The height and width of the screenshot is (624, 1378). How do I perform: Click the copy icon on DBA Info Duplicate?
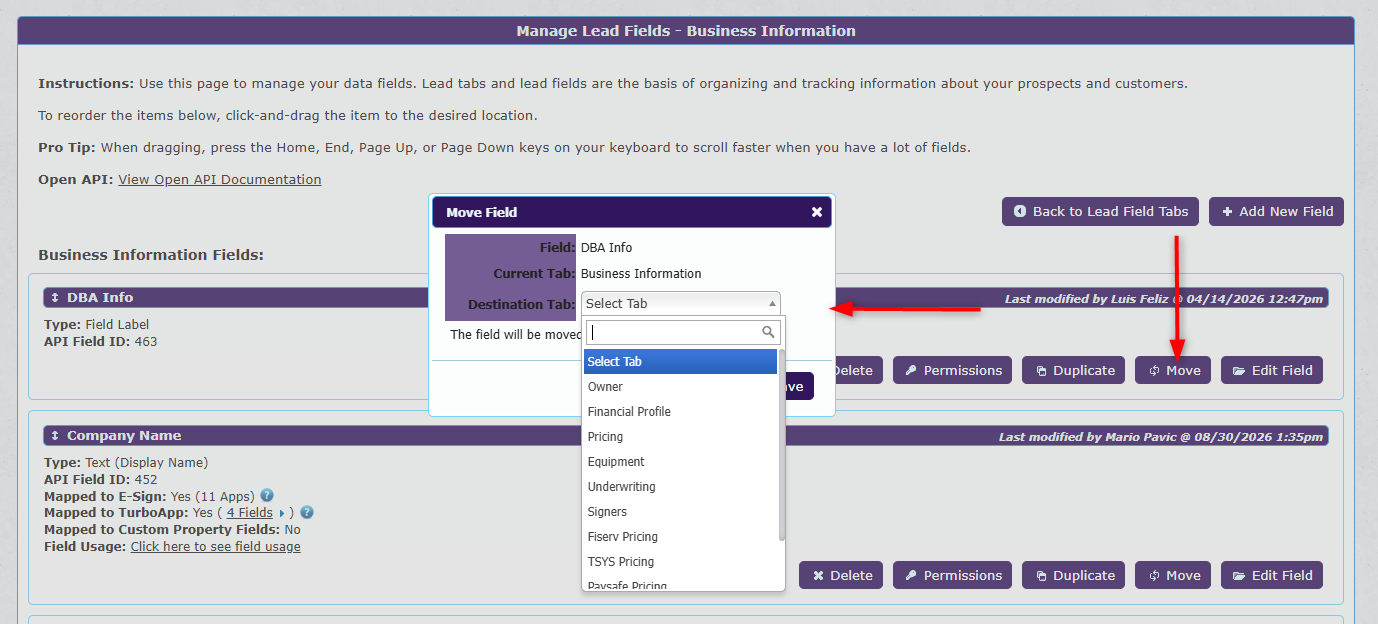pos(1041,371)
